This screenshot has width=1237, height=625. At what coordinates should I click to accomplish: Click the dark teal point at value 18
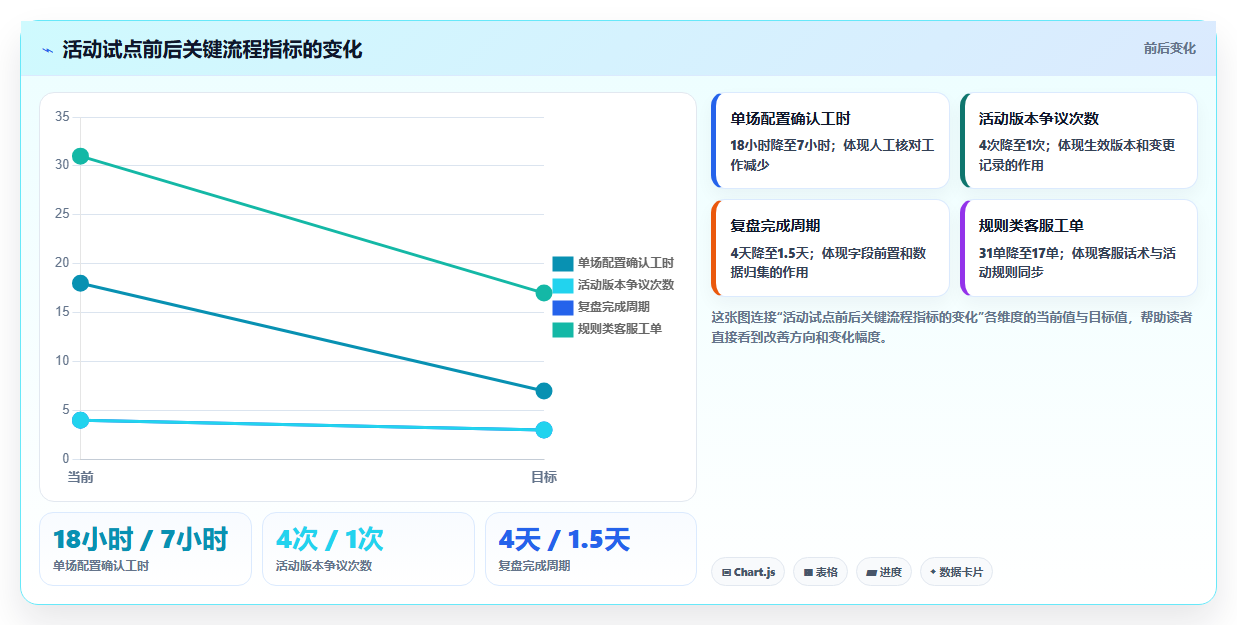click(x=81, y=283)
